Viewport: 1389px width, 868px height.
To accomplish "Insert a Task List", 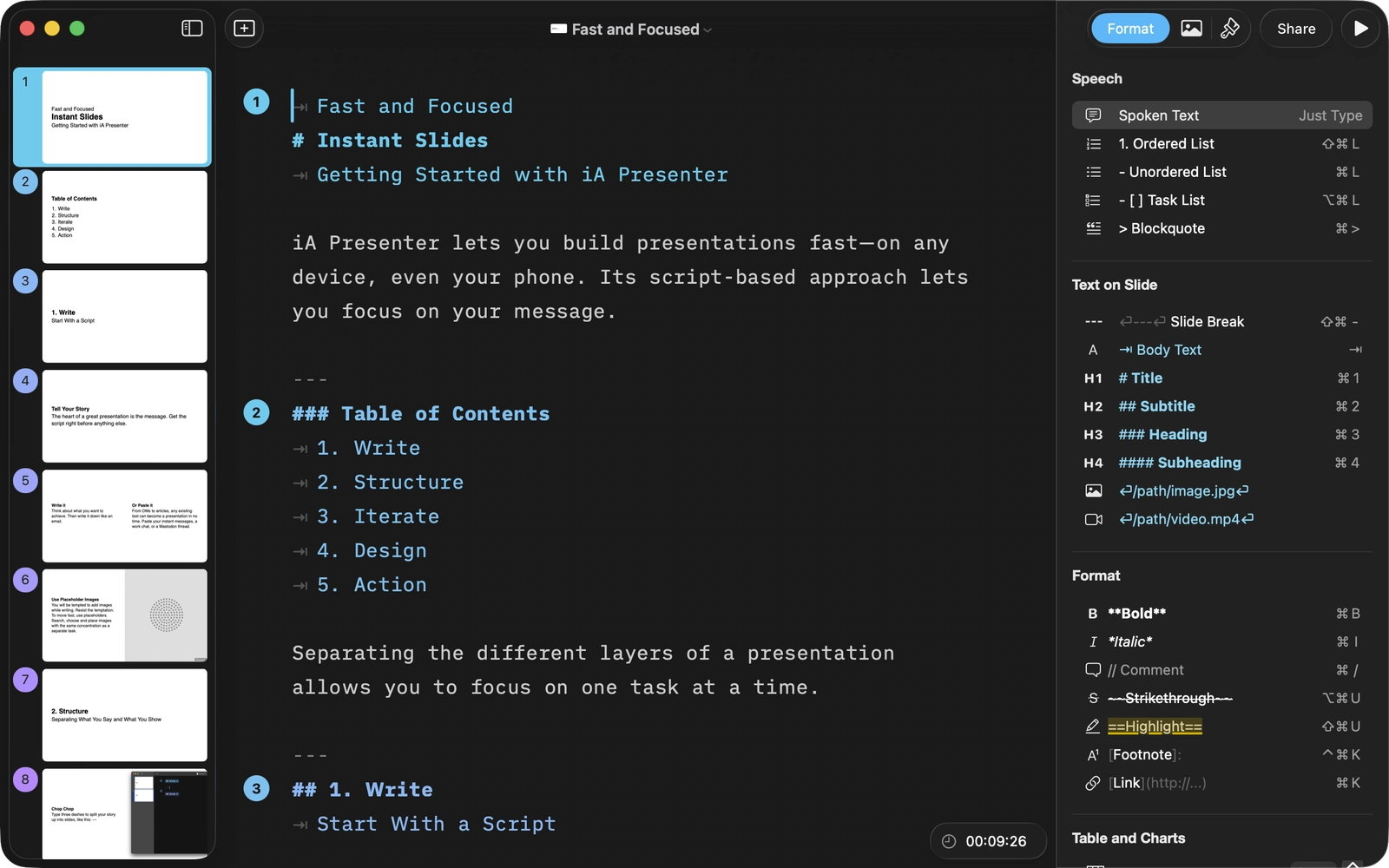I will [1222, 201].
